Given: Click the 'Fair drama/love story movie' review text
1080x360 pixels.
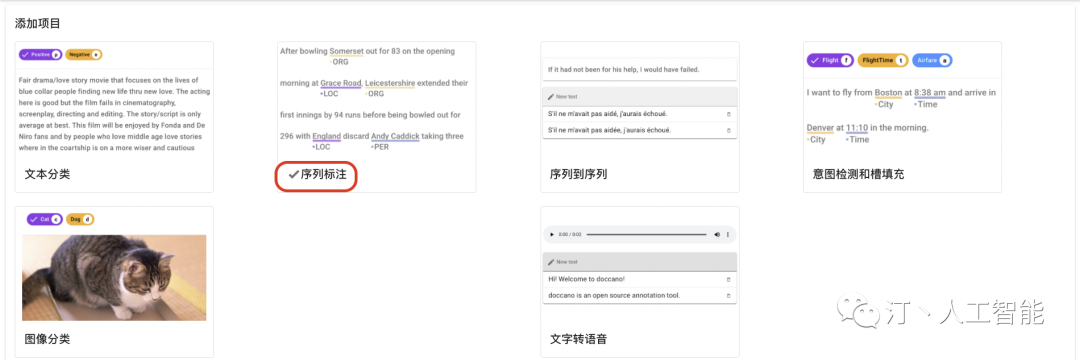Looking at the screenshot, I should click(114, 114).
